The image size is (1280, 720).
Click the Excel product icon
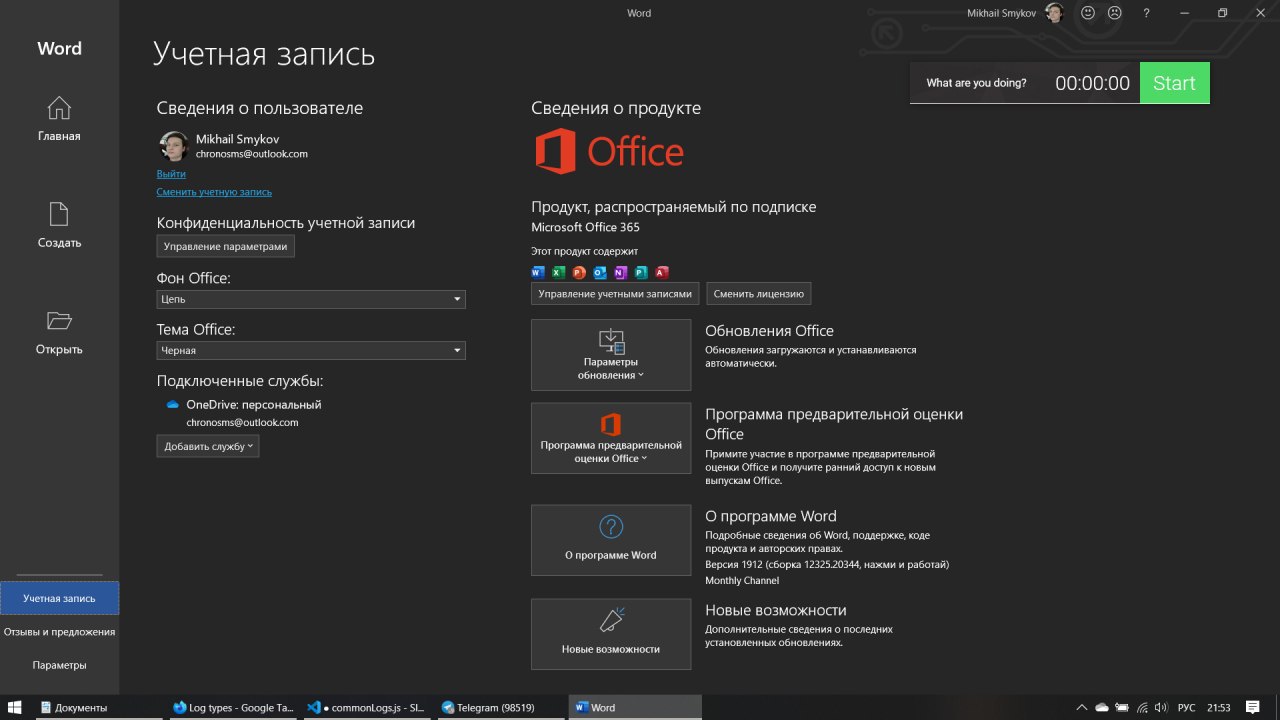tap(559, 272)
